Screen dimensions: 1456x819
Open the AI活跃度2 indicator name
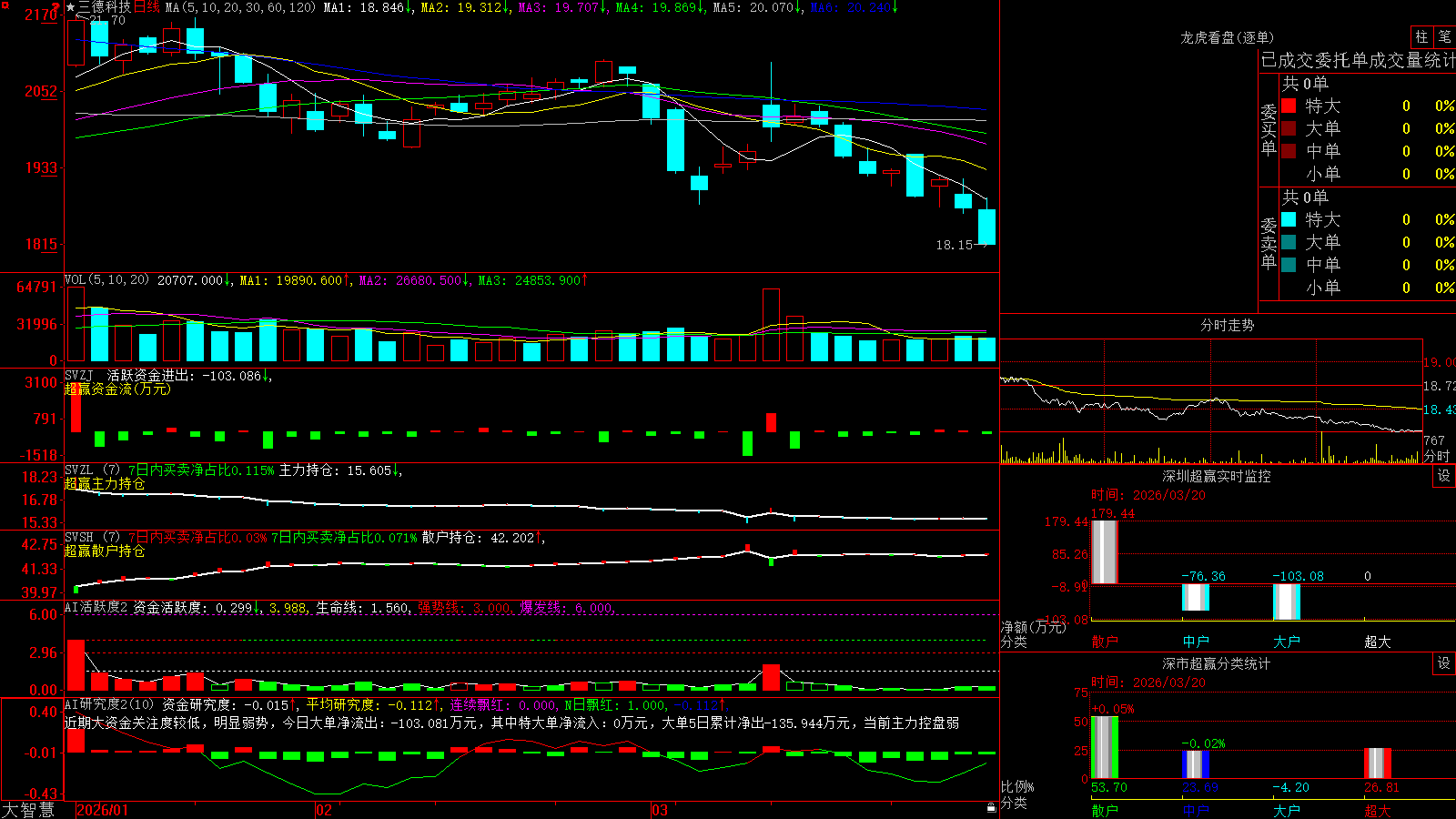coord(96,607)
